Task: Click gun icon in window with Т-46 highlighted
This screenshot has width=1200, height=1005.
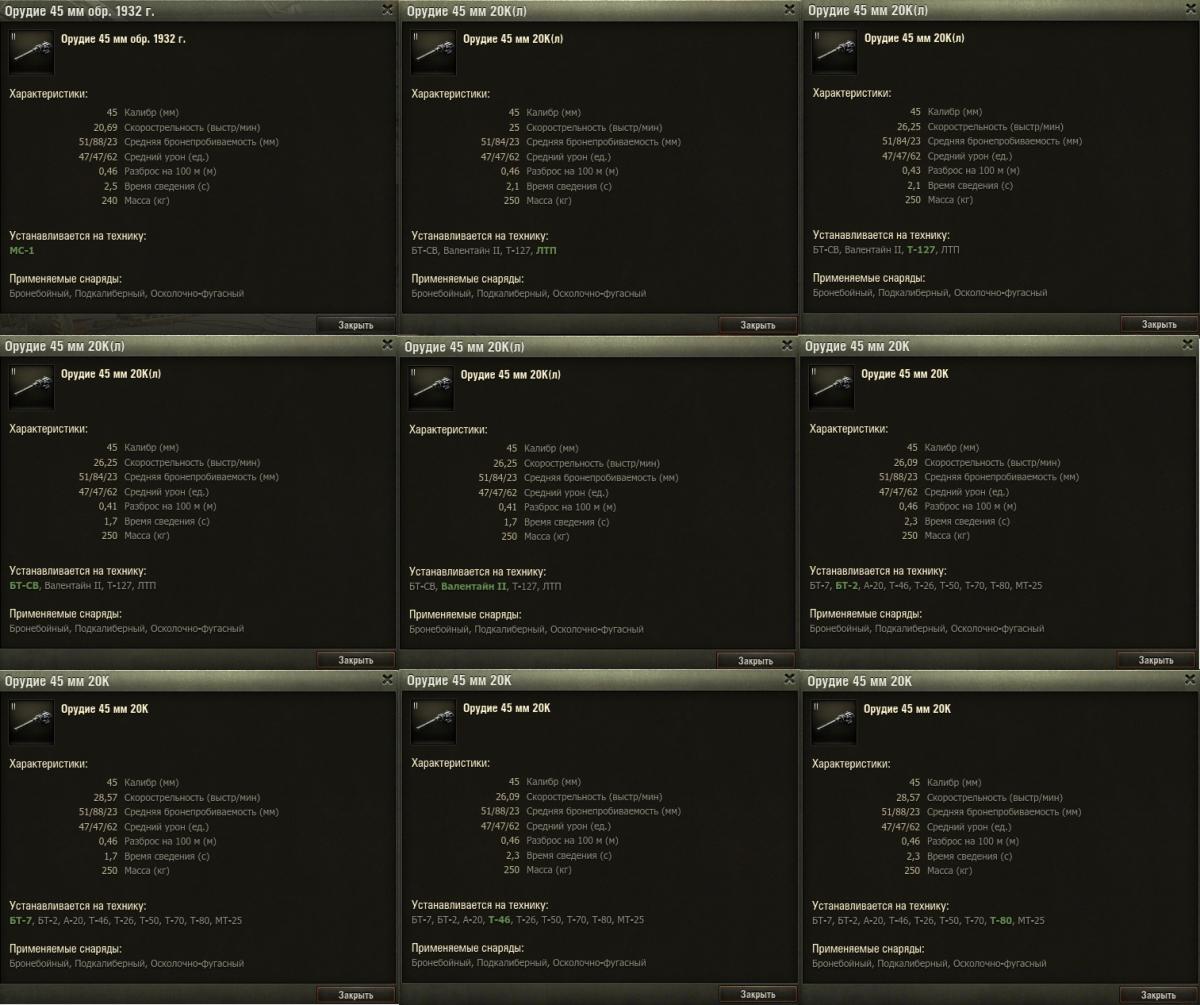Action: coord(433,722)
